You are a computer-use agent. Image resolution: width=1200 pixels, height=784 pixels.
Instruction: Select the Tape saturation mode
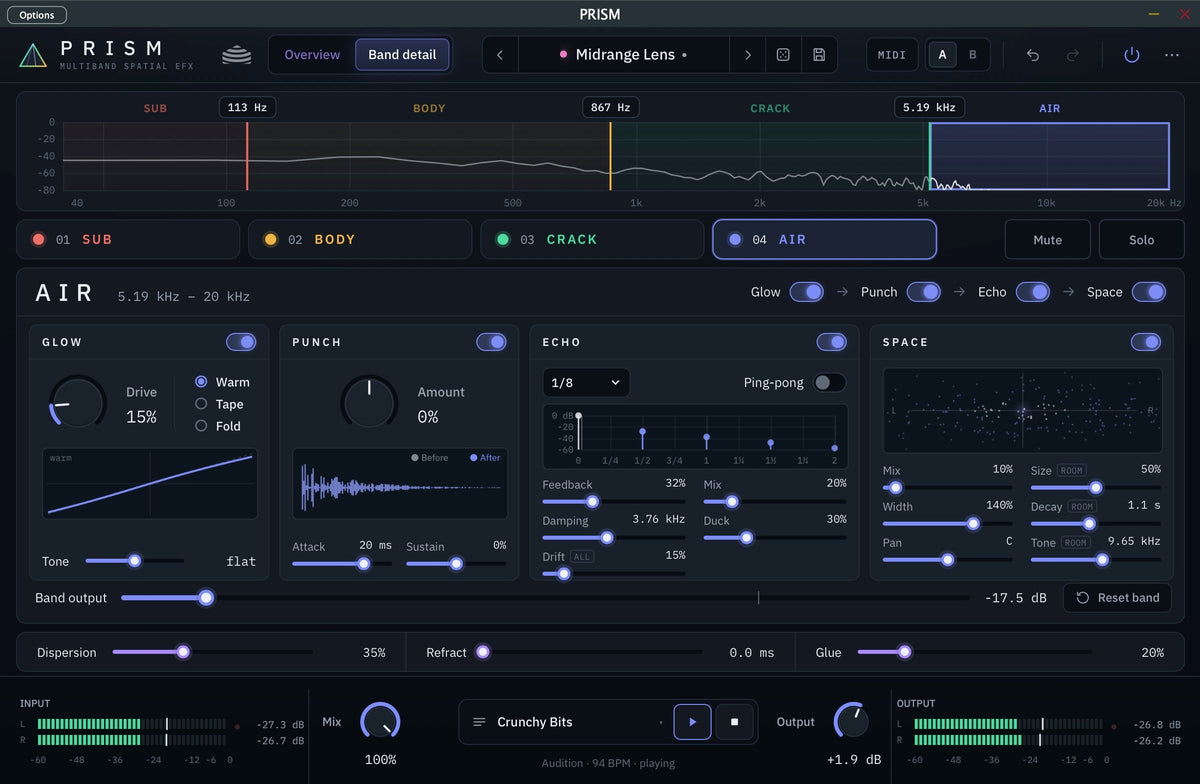click(x=219, y=404)
